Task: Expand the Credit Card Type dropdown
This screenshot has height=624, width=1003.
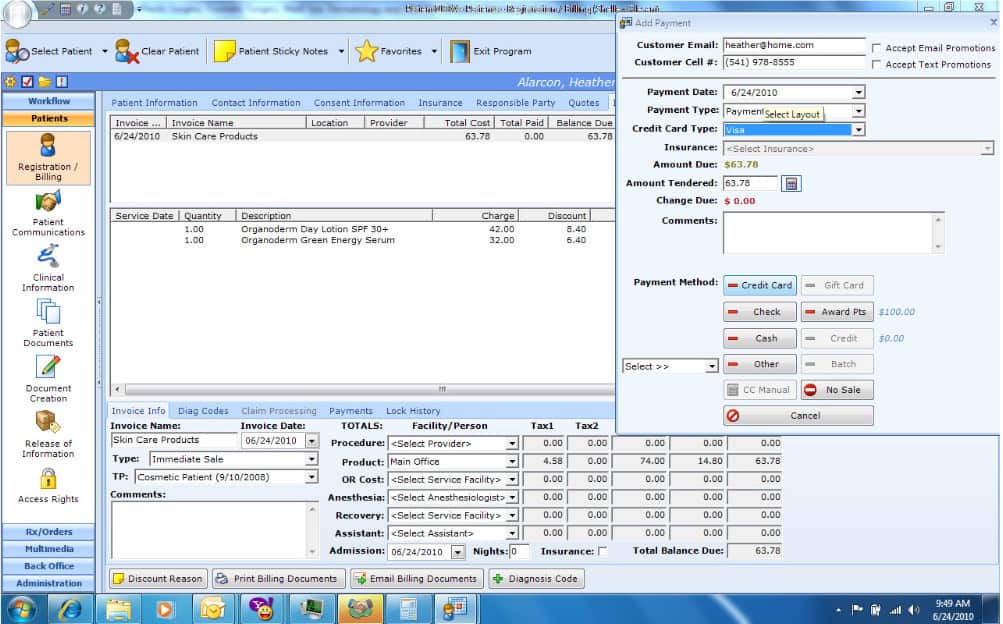Action: click(x=858, y=130)
